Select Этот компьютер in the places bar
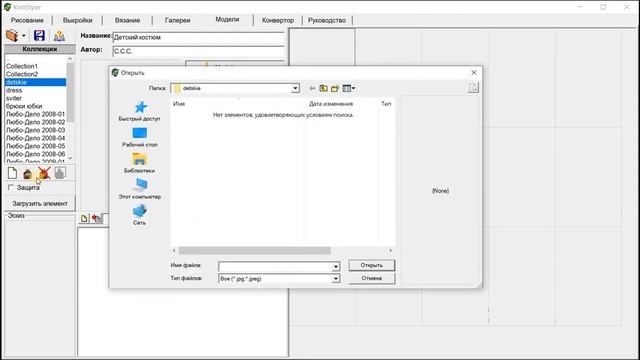640x360 pixels. coord(140,189)
